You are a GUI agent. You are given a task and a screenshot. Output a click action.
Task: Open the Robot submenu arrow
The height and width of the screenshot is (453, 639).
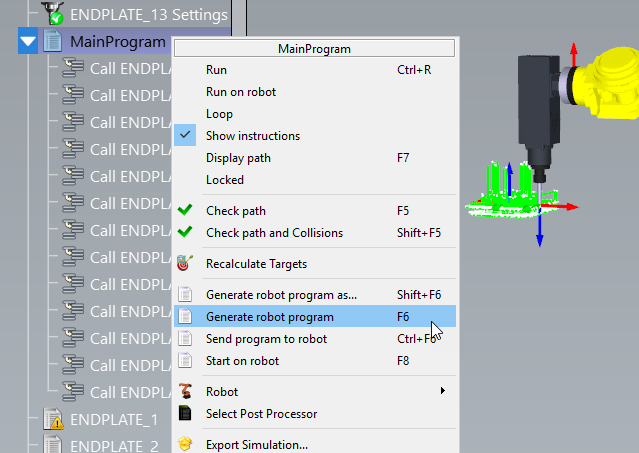coord(442,391)
